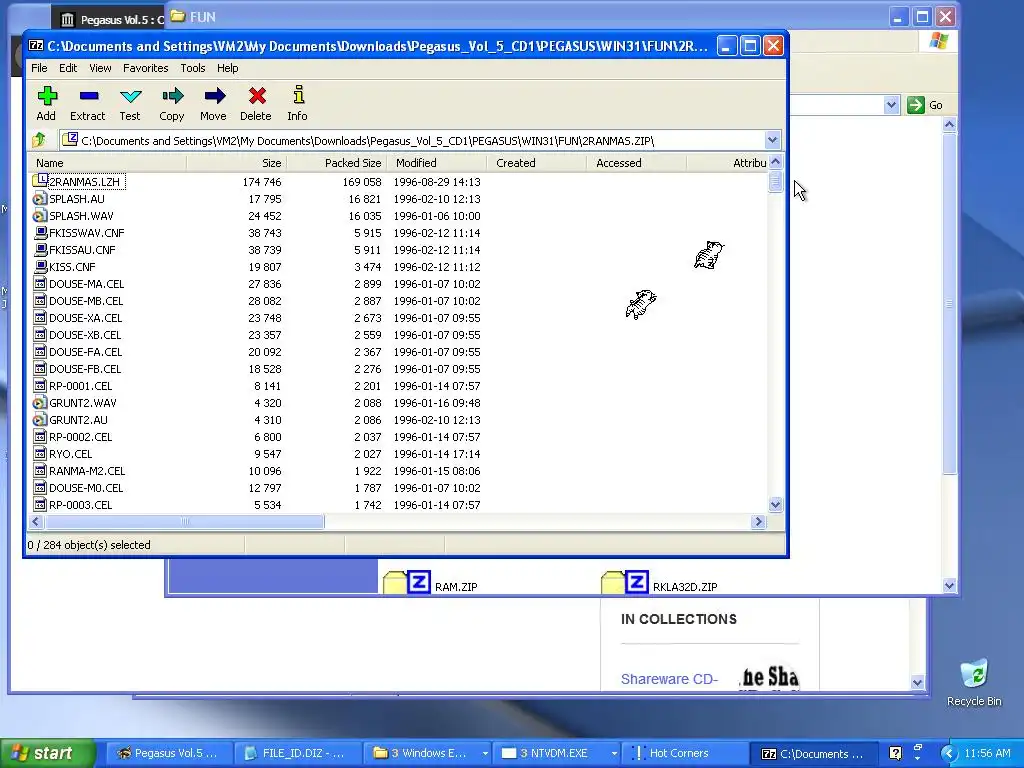This screenshot has width=1024, height=768.
Task: Click the horizontal scrollbar left arrow
Action: click(x=36, y=521)
